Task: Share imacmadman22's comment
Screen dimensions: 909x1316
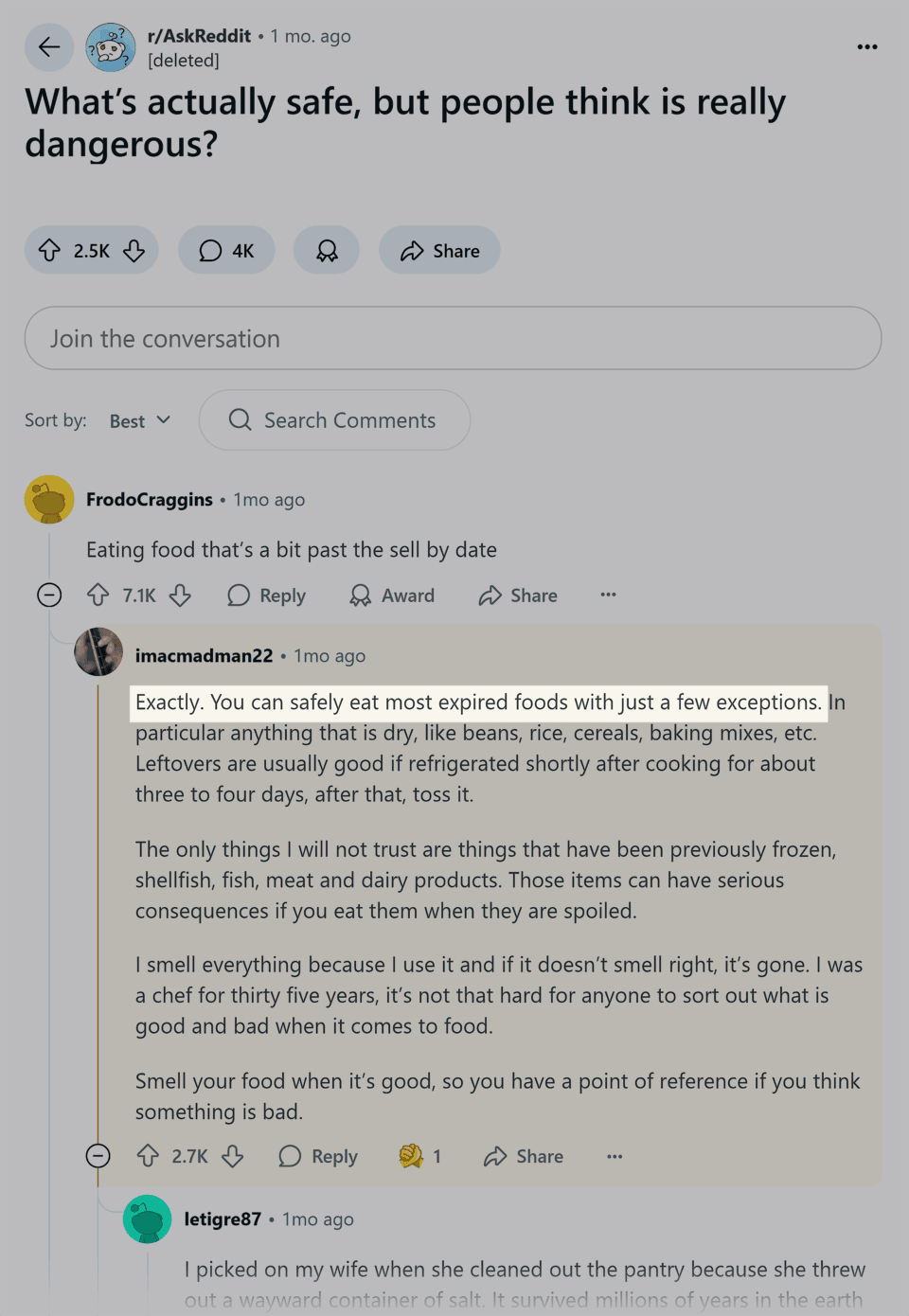Action: (522, 1155)
